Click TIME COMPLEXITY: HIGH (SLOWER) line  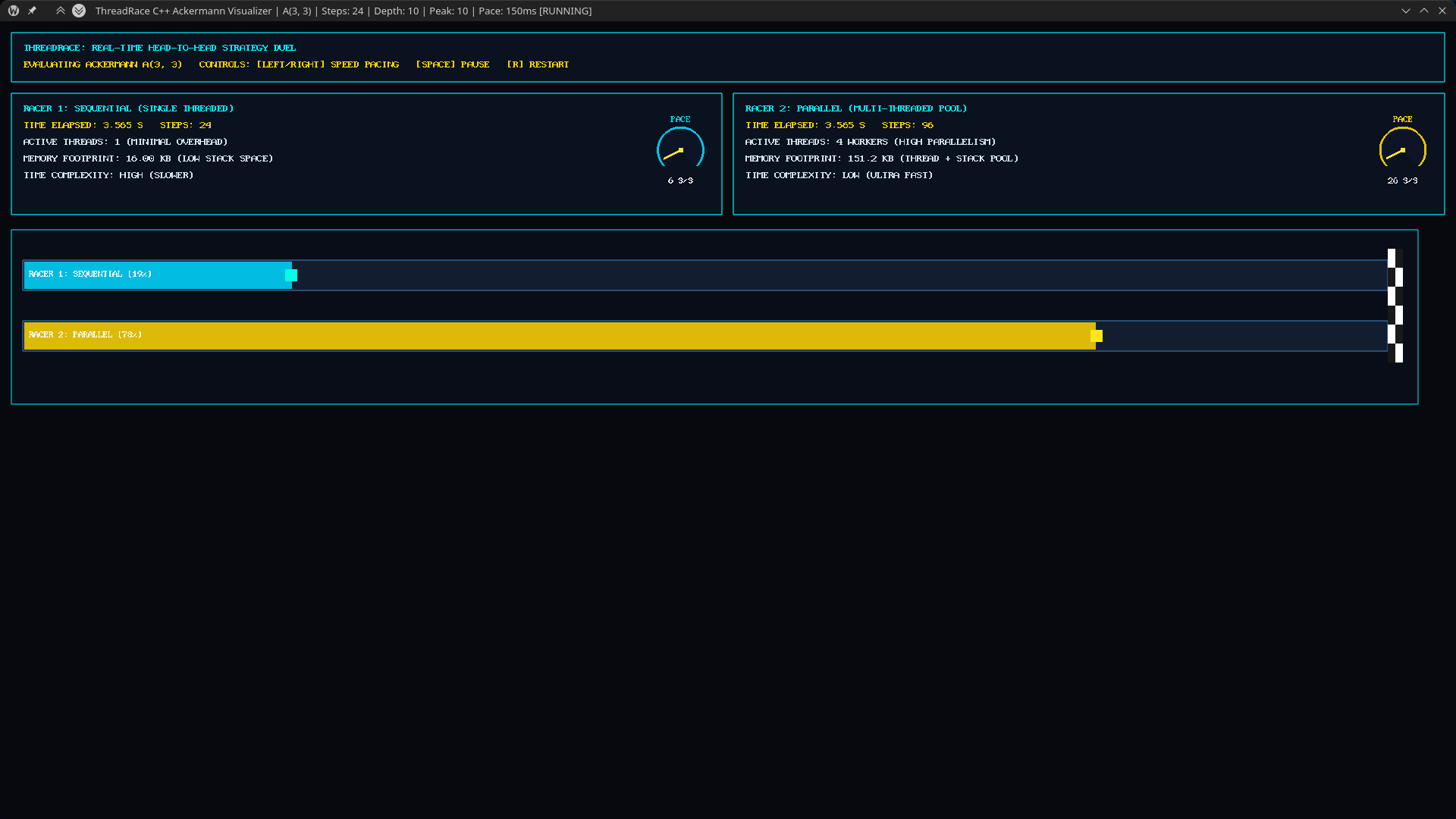click(x=108, y=175)
